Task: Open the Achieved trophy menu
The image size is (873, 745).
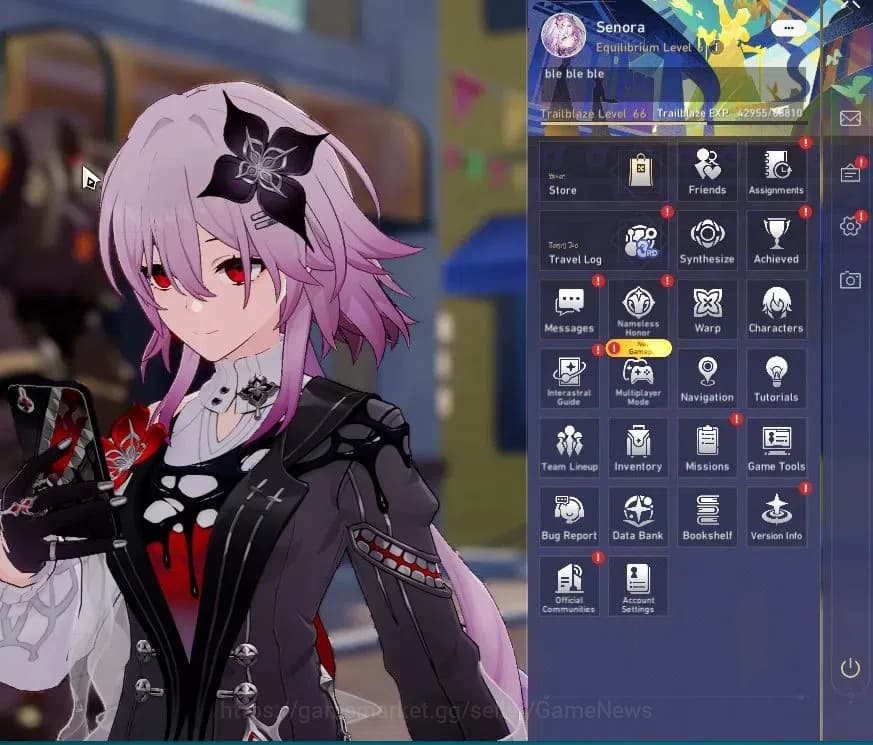Action: 776,241
